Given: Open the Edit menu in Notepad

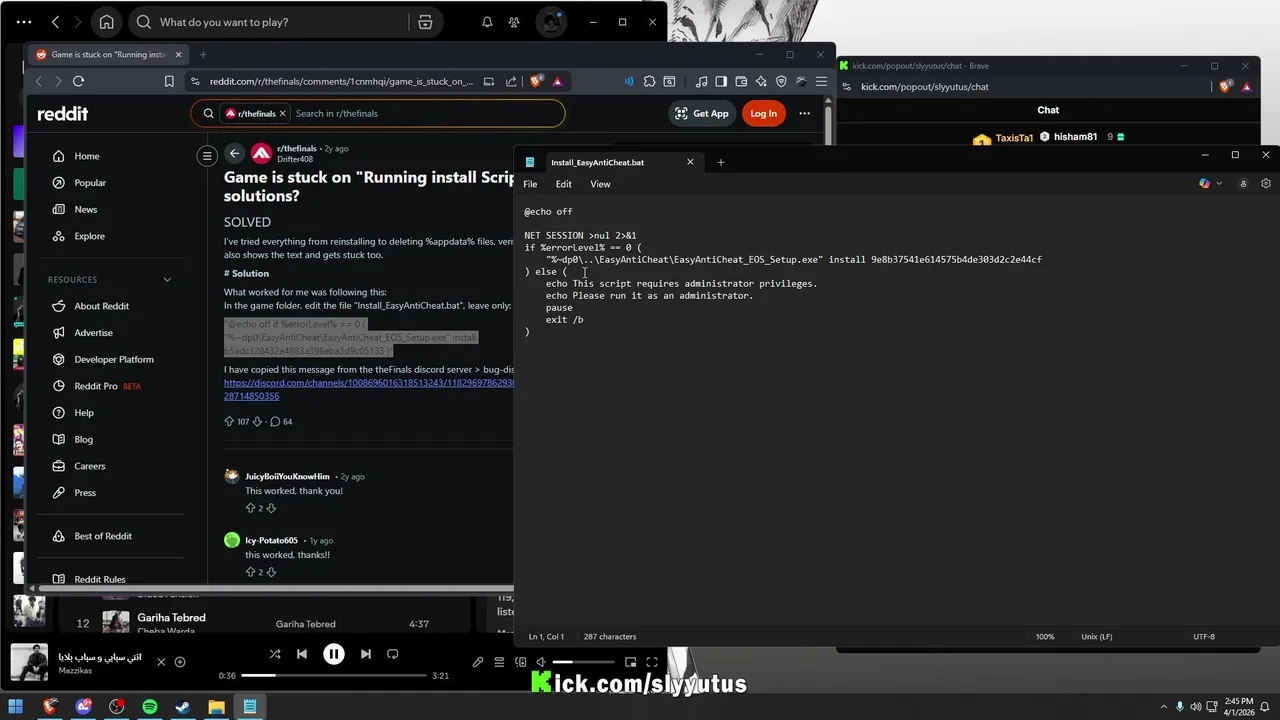Looking at the screenshot, I should tap(564, 184).
